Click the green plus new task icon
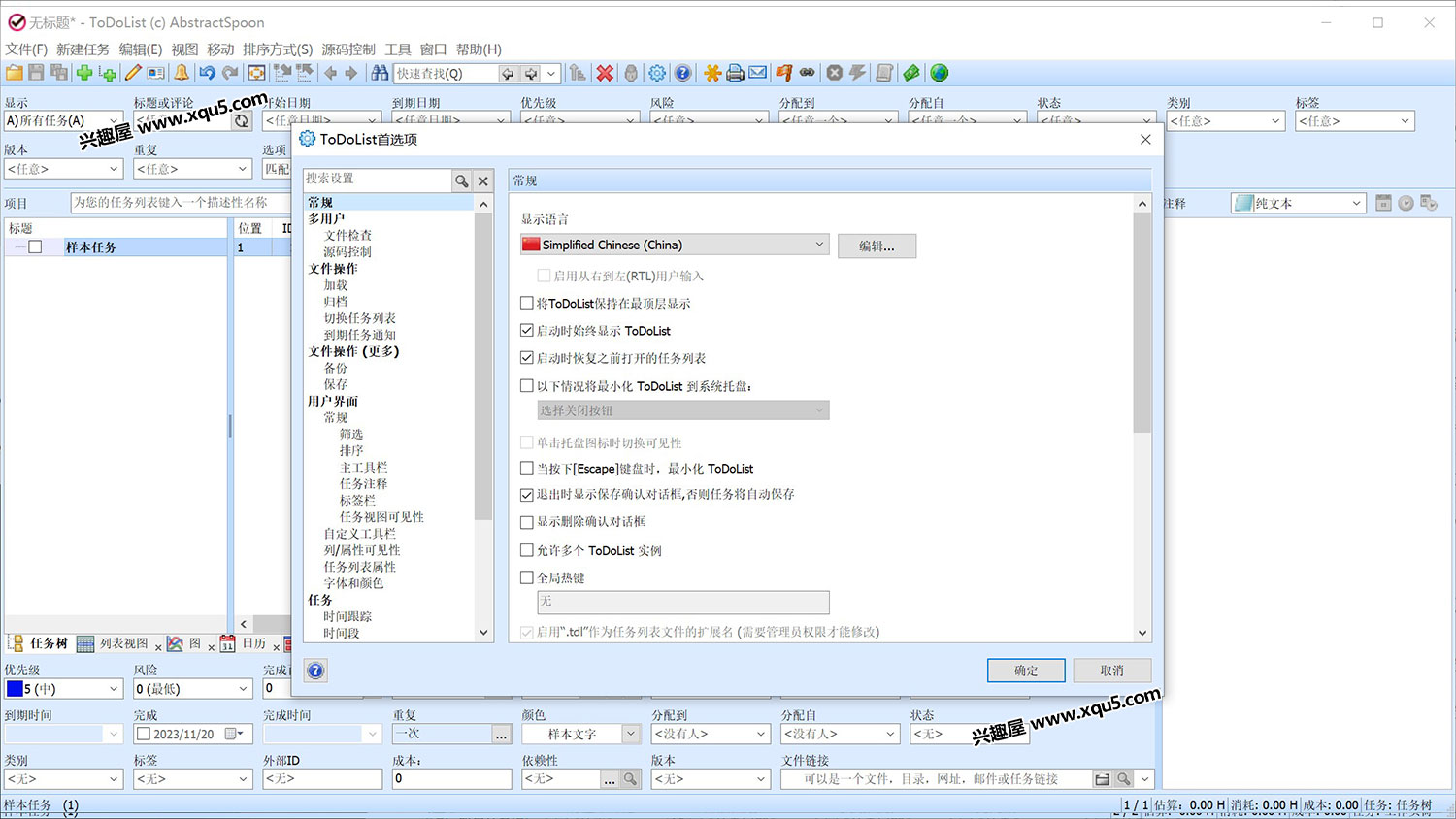 click(x=84, y=73)
